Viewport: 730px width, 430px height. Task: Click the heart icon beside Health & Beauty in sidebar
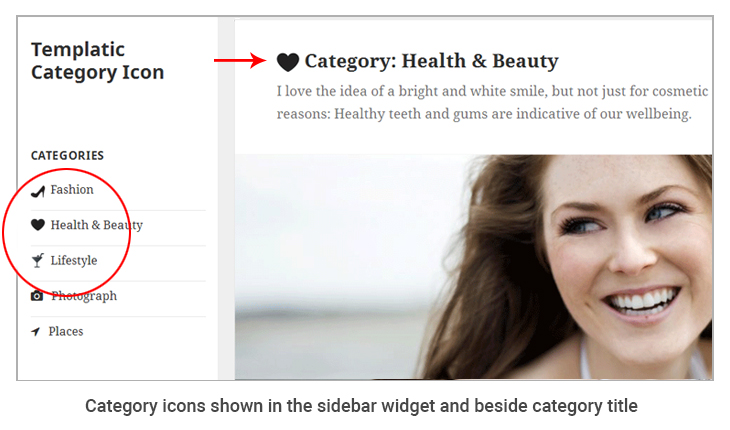[x=38, y=225]
